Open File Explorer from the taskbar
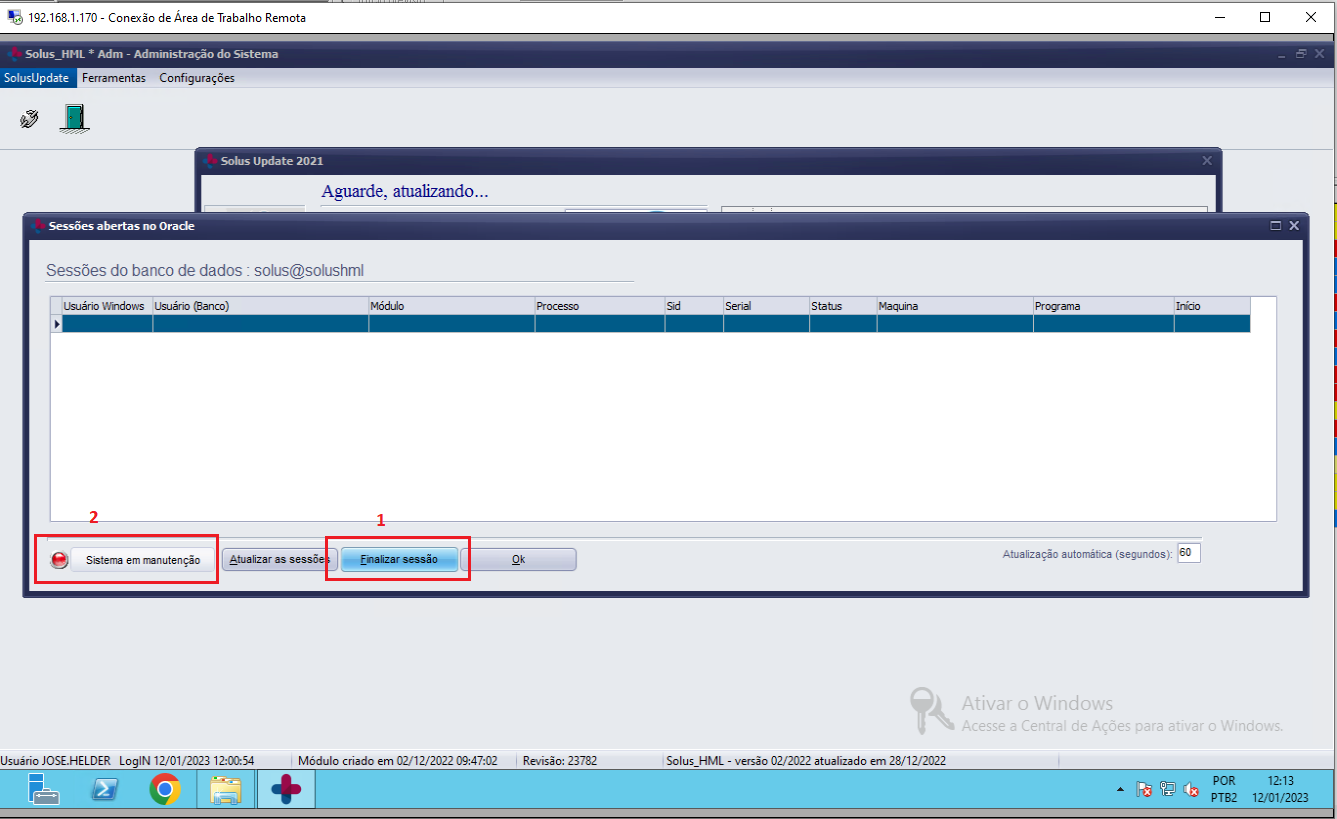1337x819 pixels. pos(225,791)
